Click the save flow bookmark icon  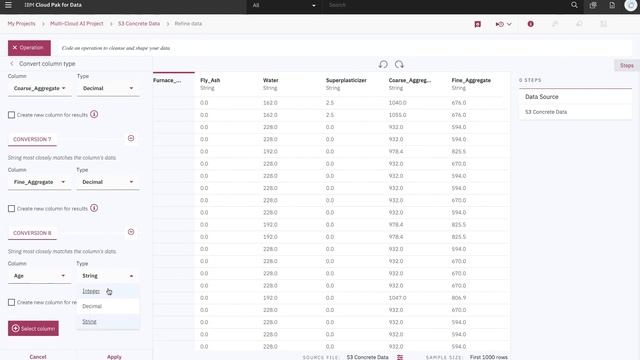coord(478,24)
